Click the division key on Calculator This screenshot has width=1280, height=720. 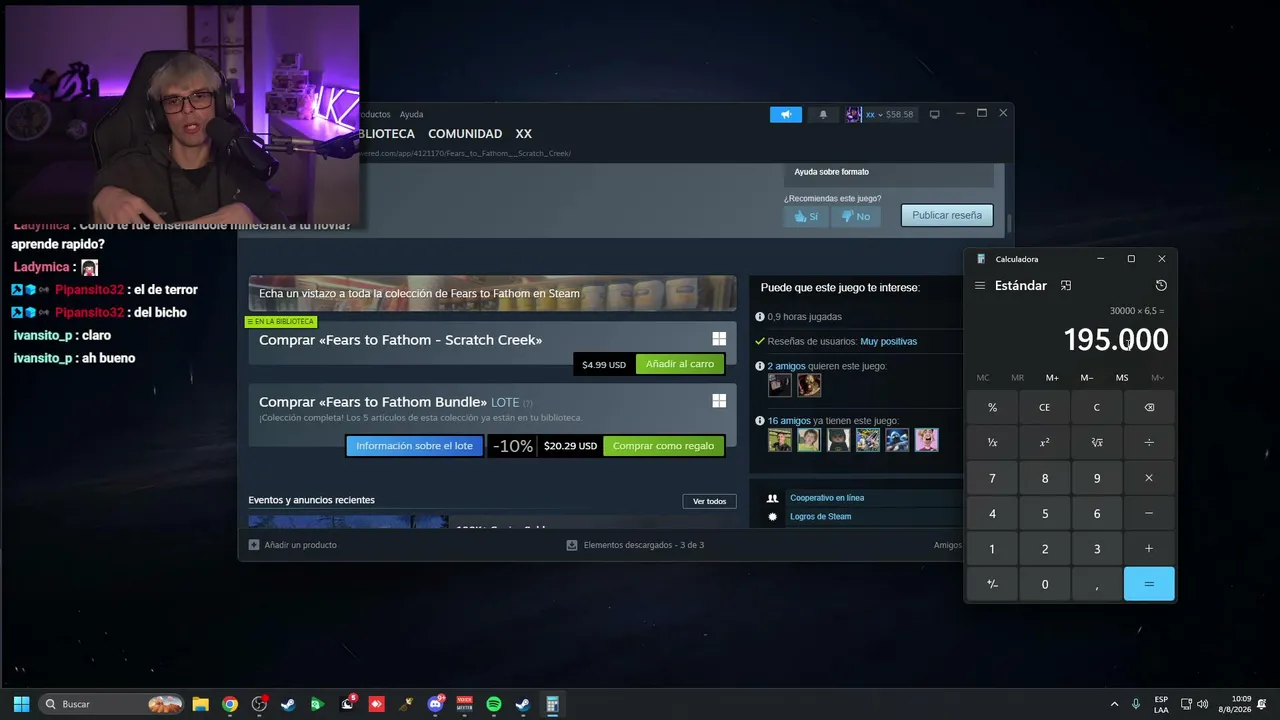(1149, 443)
